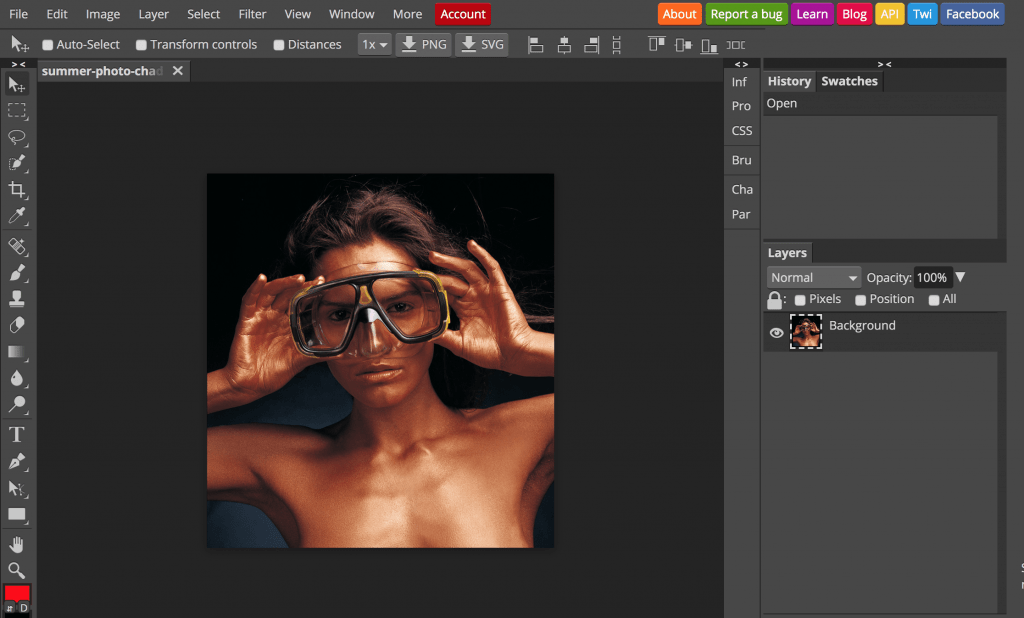Export image with the PNG button
This screenshot has height=618, width=1024.
coord(425,45)
